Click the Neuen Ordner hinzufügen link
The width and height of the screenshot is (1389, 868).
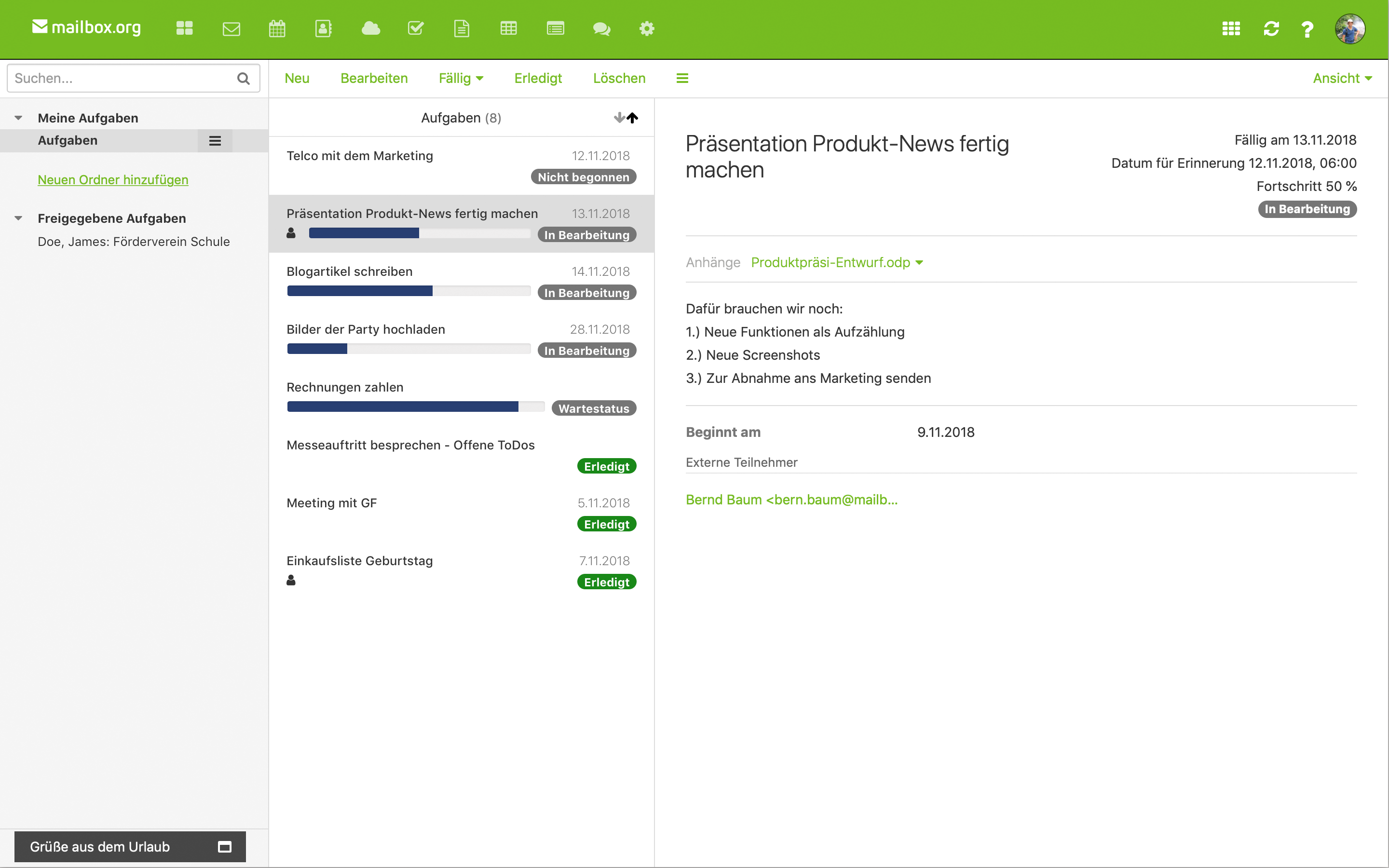coord(113,180)
